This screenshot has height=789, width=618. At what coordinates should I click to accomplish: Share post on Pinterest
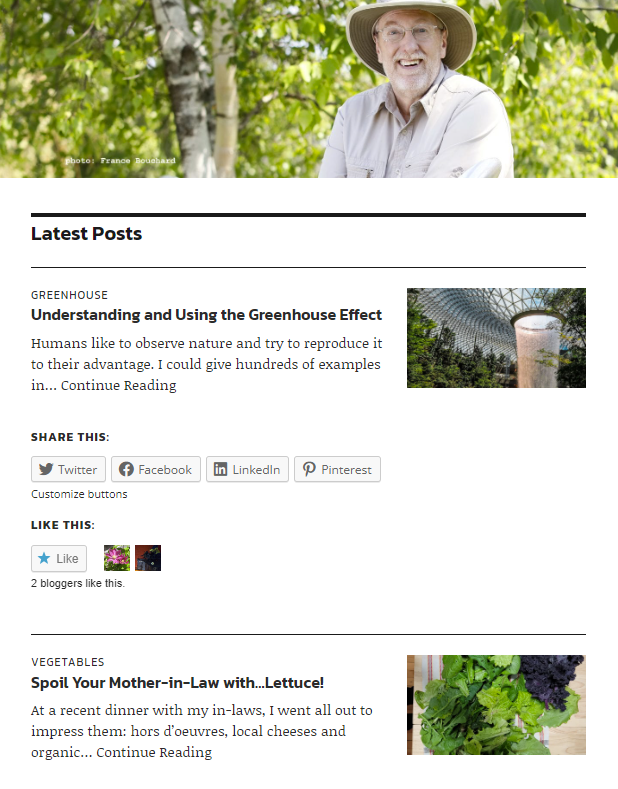pos(338,469)
